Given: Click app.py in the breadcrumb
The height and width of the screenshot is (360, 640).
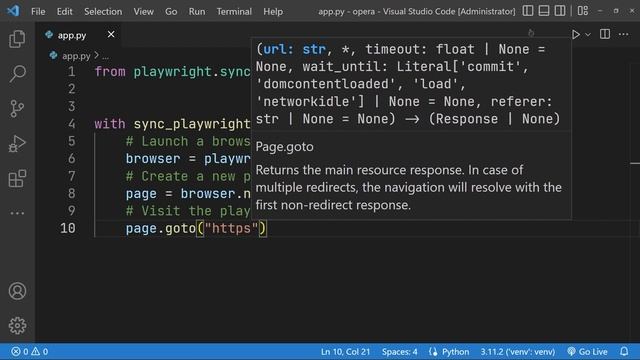Looking at the screenshot, I should tap(76, 56).
